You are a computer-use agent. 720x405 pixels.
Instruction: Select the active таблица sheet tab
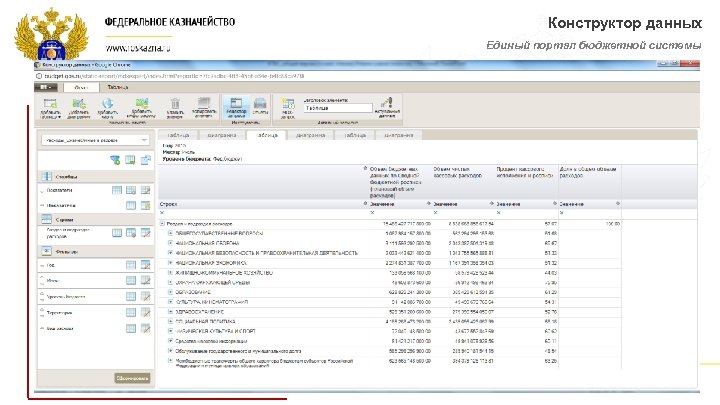pos(266,135)
